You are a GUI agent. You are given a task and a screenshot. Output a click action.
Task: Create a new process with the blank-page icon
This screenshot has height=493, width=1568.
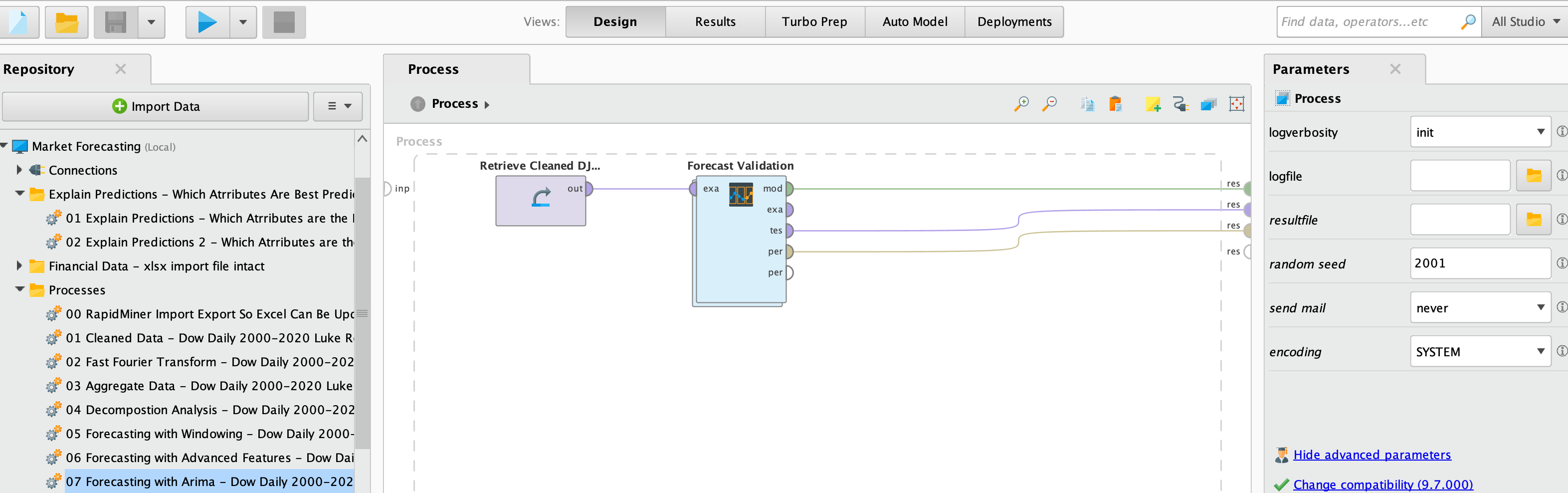[18, 22]
